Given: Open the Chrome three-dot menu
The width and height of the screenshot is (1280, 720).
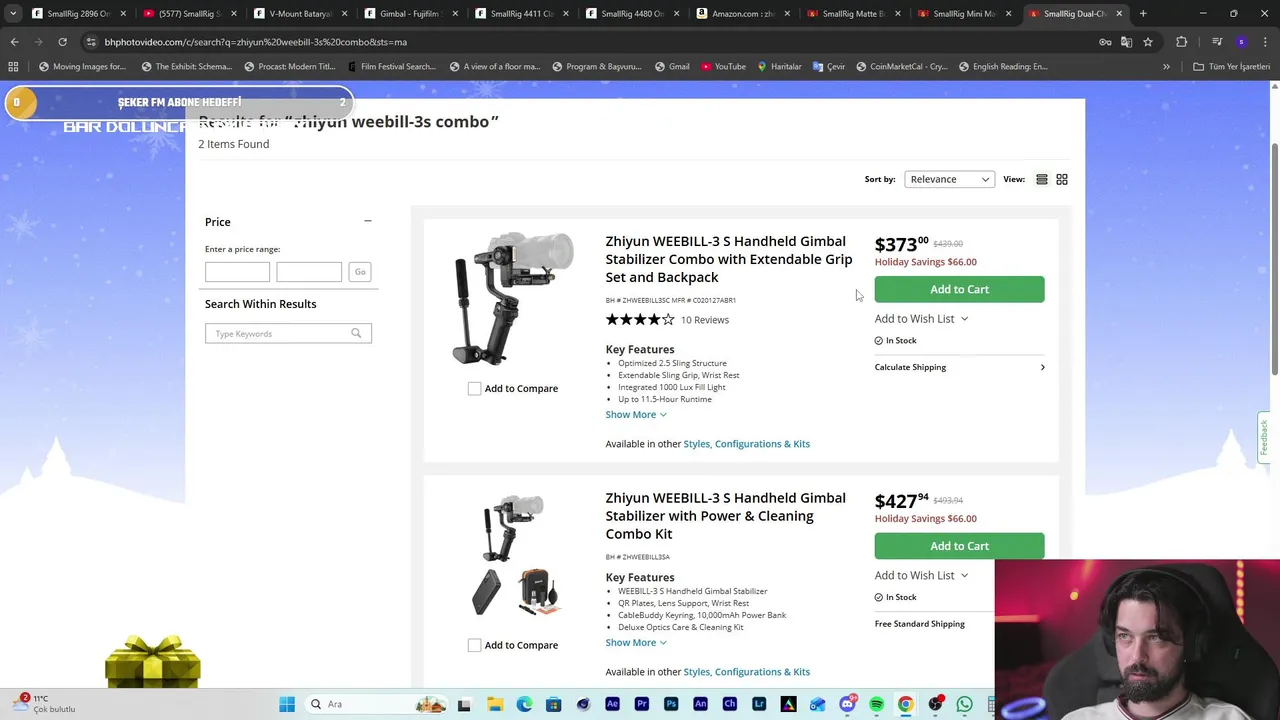Looking at the screenshot, I should click(x=1265, y=42).
